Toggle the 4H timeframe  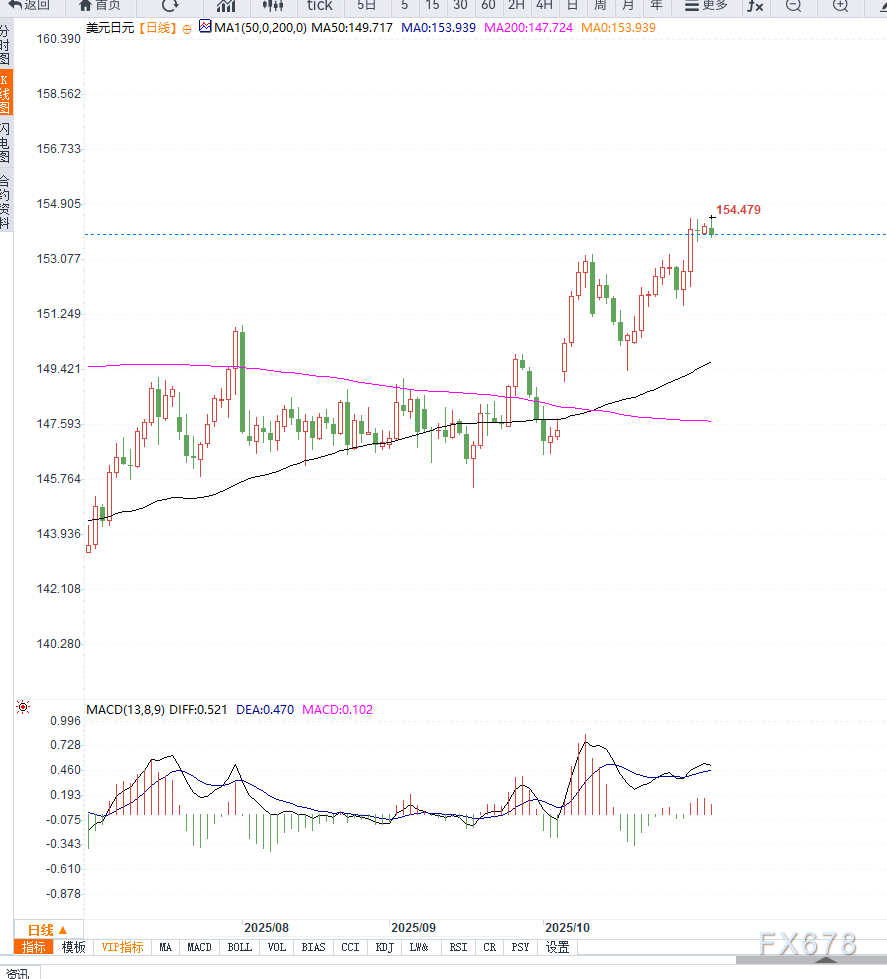pos(544,5)
